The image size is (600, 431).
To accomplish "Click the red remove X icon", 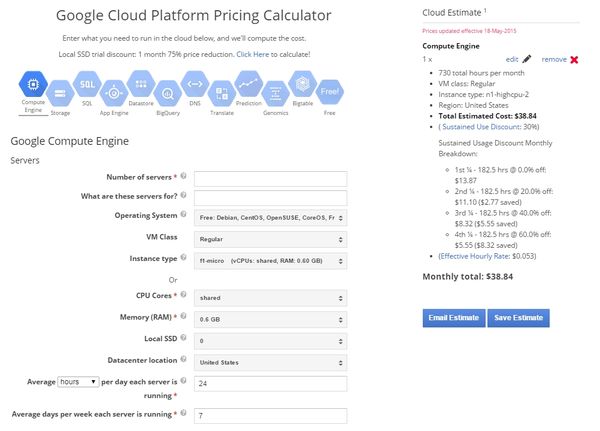I will coord(573,60).
